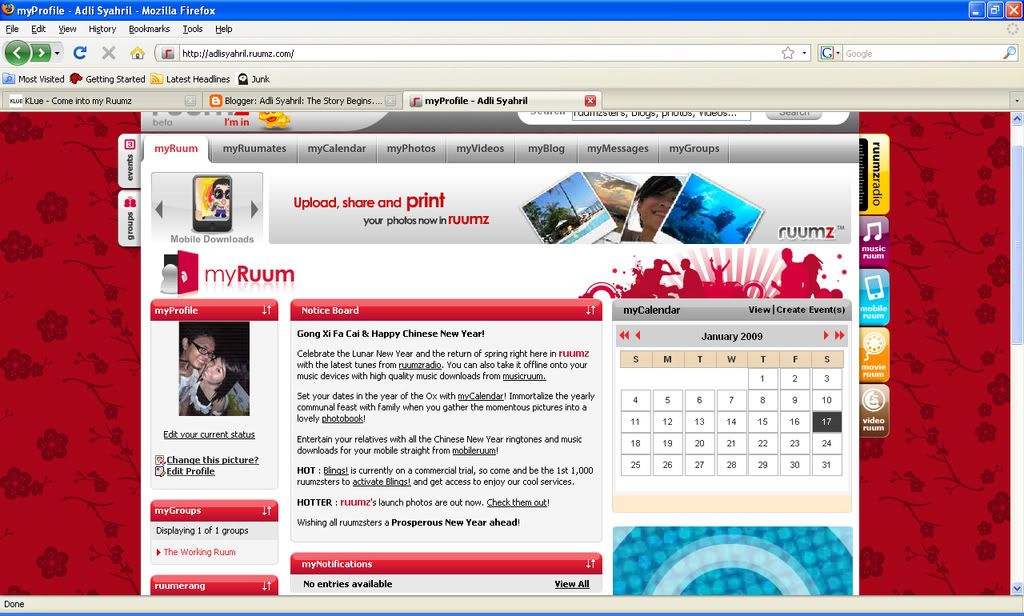
Task: Switch to the myRuumates tab
Action: [x=254, y=148]
